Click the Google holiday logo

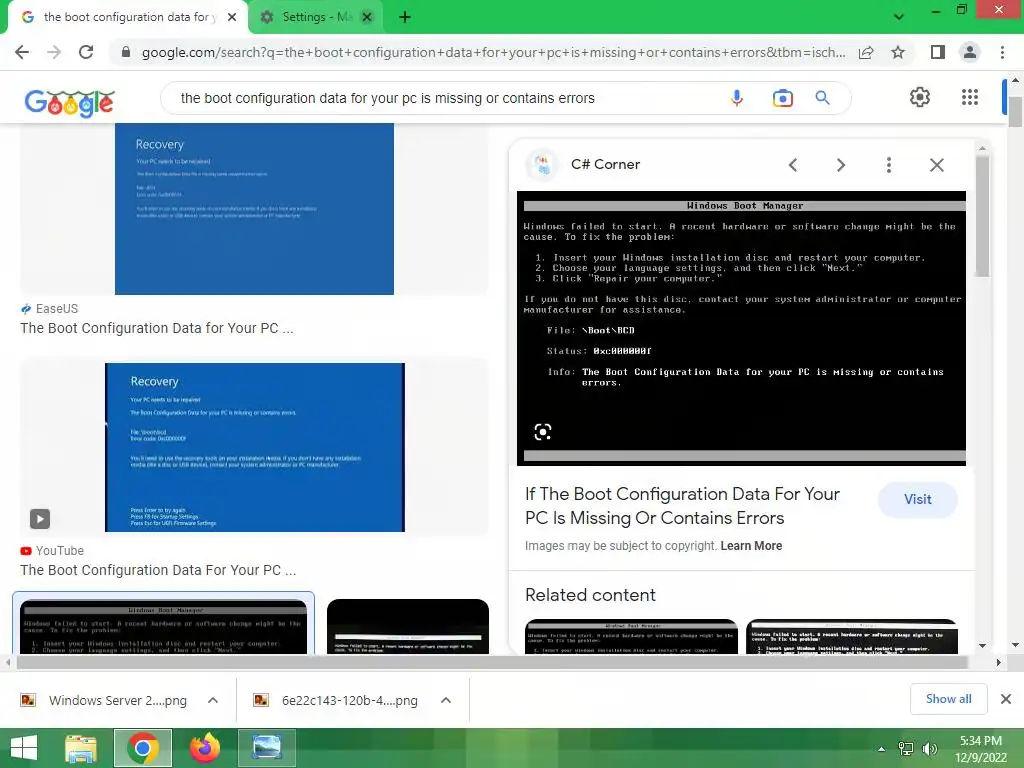(x=70, y=102)
